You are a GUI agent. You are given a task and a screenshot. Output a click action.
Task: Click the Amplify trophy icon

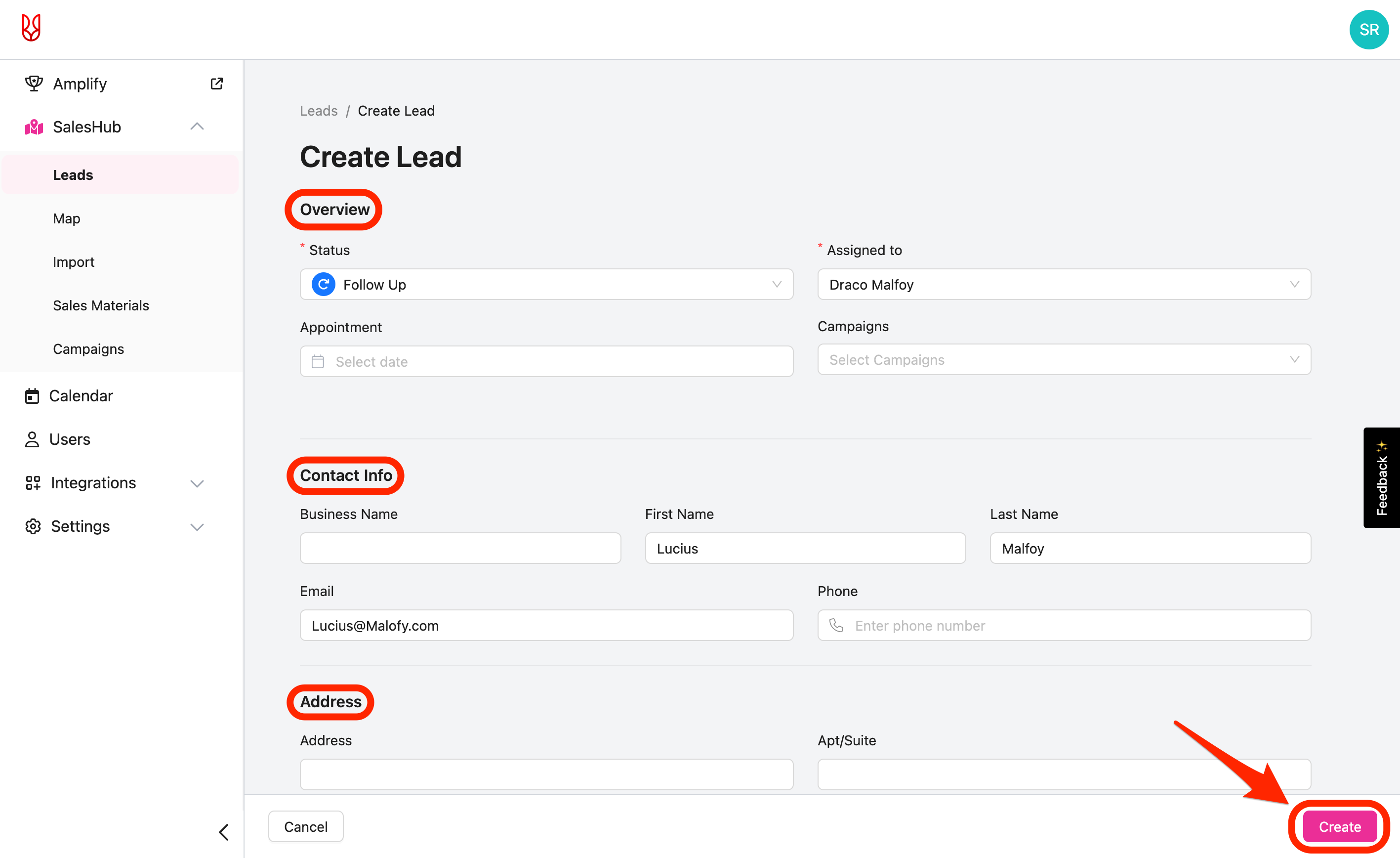(x=34, y=84)
